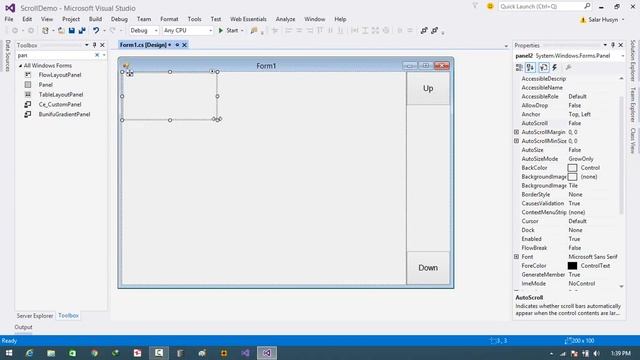Show Events with the lightning bolt icon

(555, 67)
